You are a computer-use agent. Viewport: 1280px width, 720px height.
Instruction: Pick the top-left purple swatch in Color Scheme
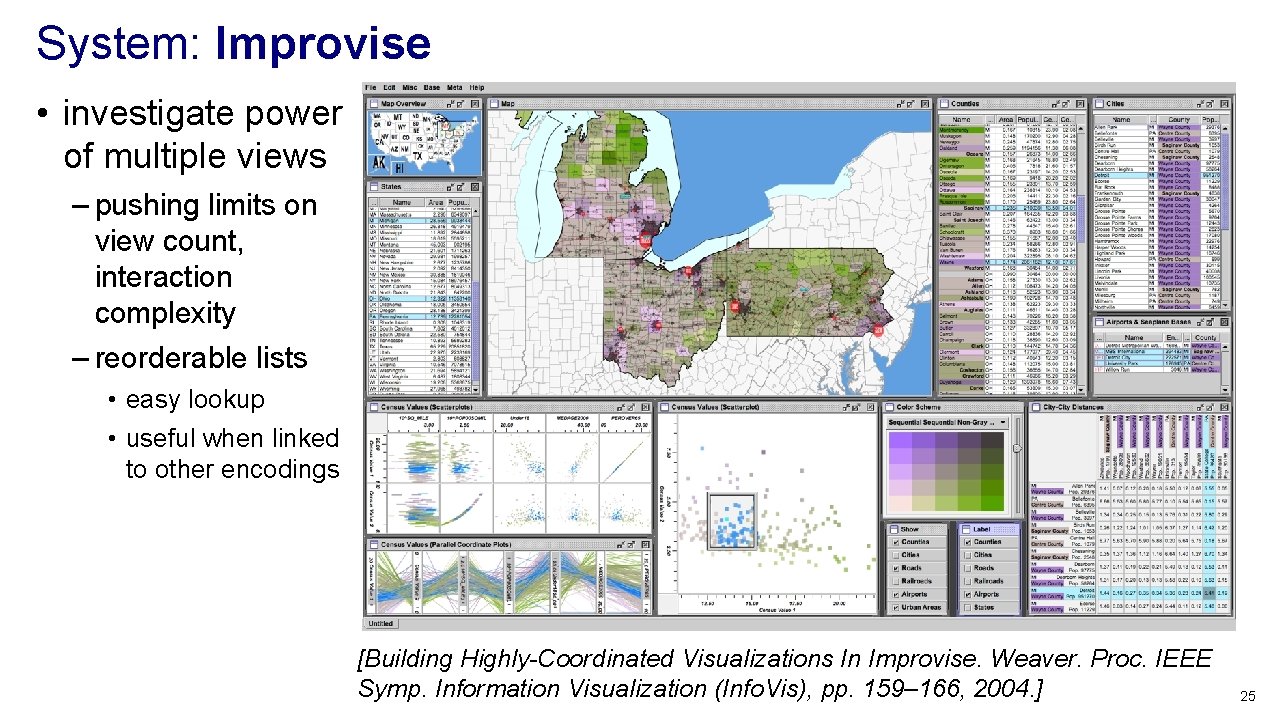click(x=901, y=440)
